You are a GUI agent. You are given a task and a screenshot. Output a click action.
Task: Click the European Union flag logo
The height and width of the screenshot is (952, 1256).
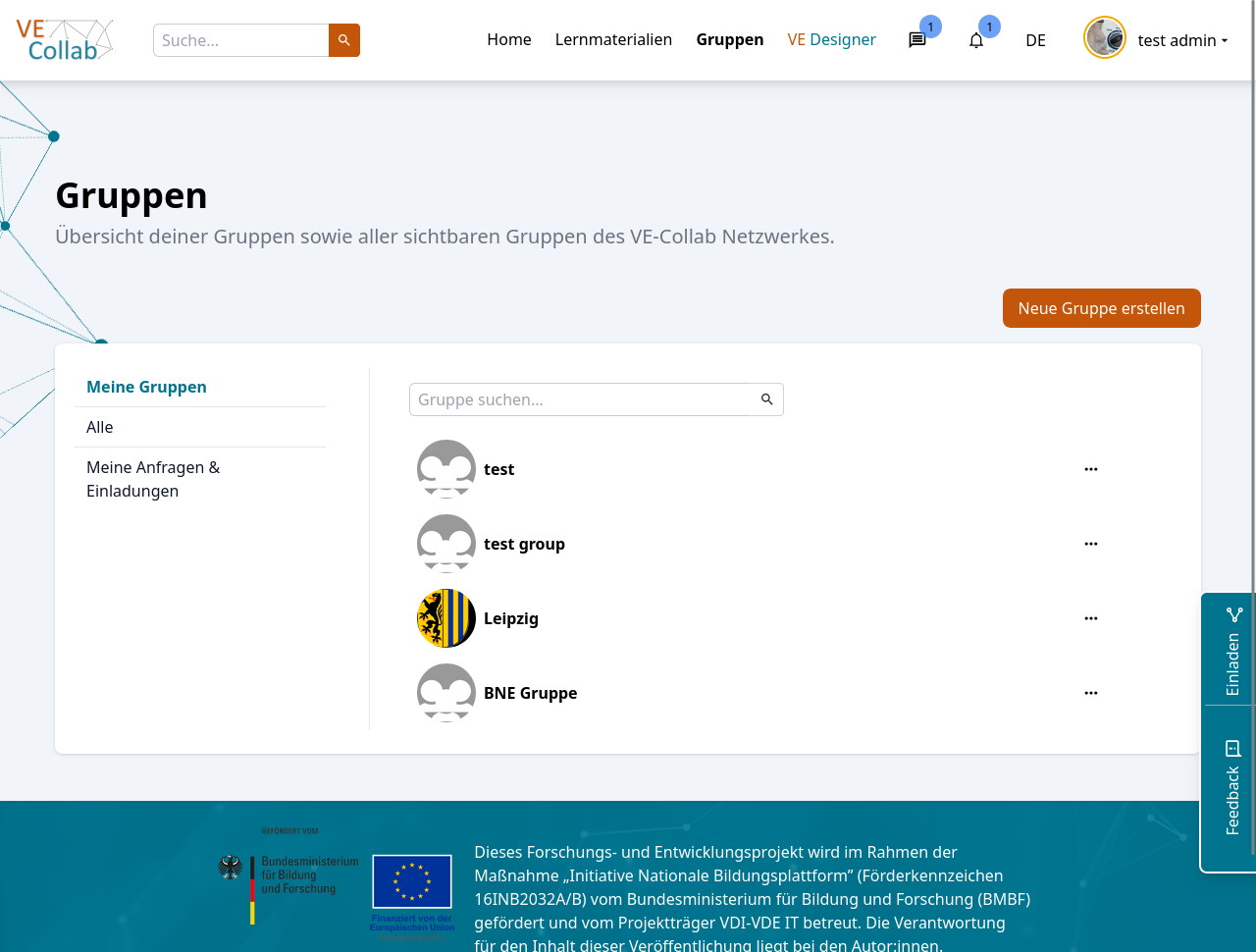tap(412, 881)
